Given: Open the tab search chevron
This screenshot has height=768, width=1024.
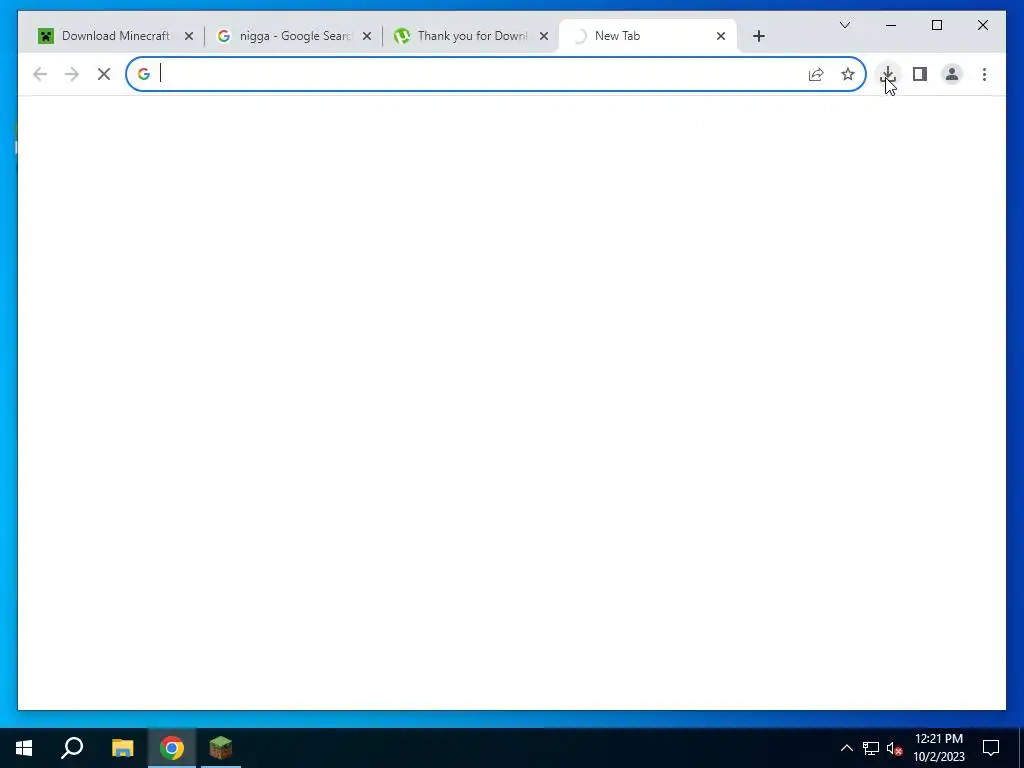Looking at the screenshot, I should pos(844,25).
